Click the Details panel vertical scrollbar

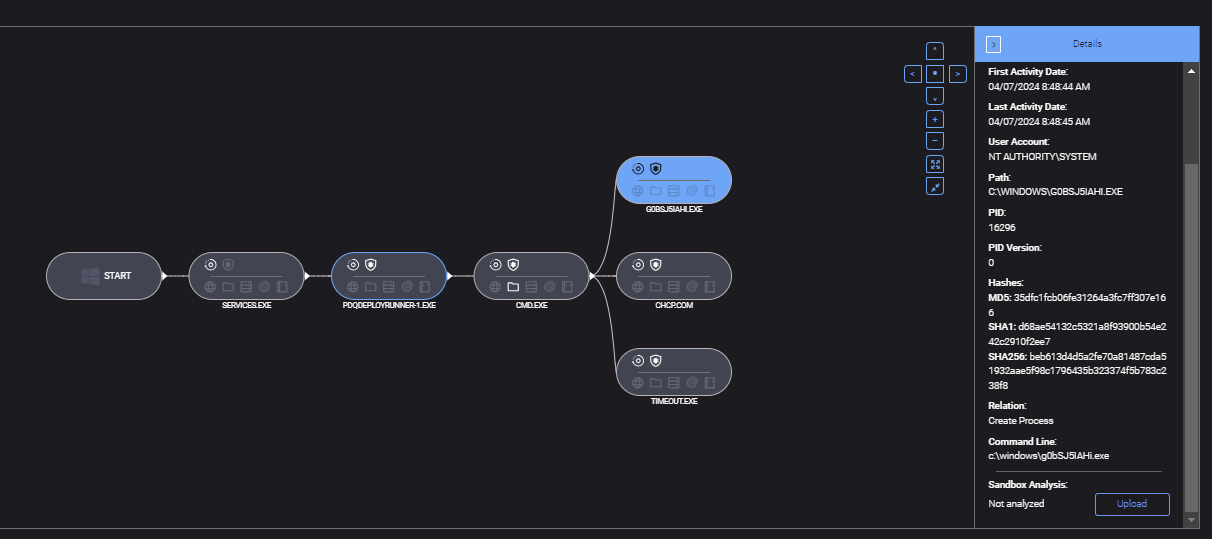click(x=1190, y=330)
